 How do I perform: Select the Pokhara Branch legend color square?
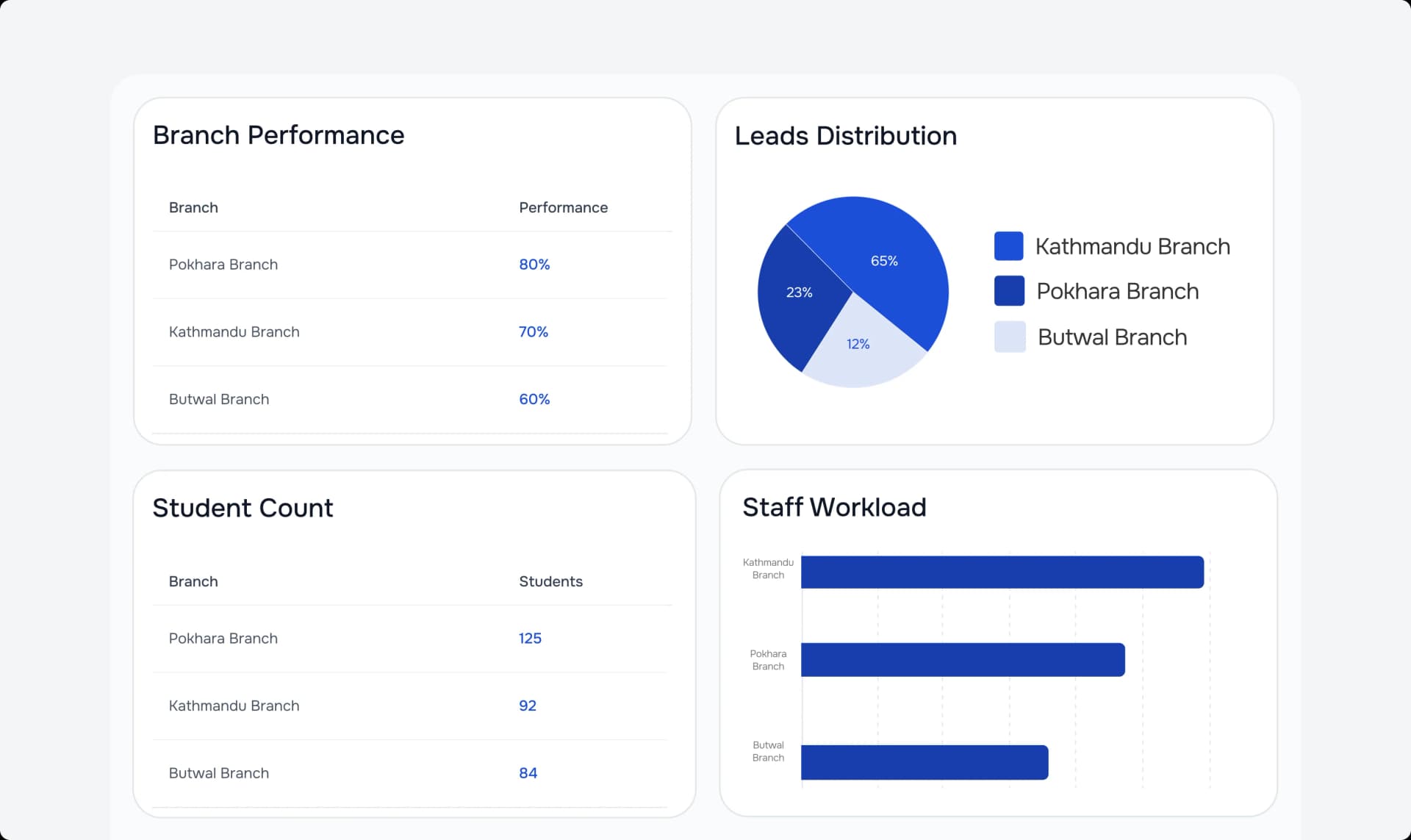coord(1008,291)
